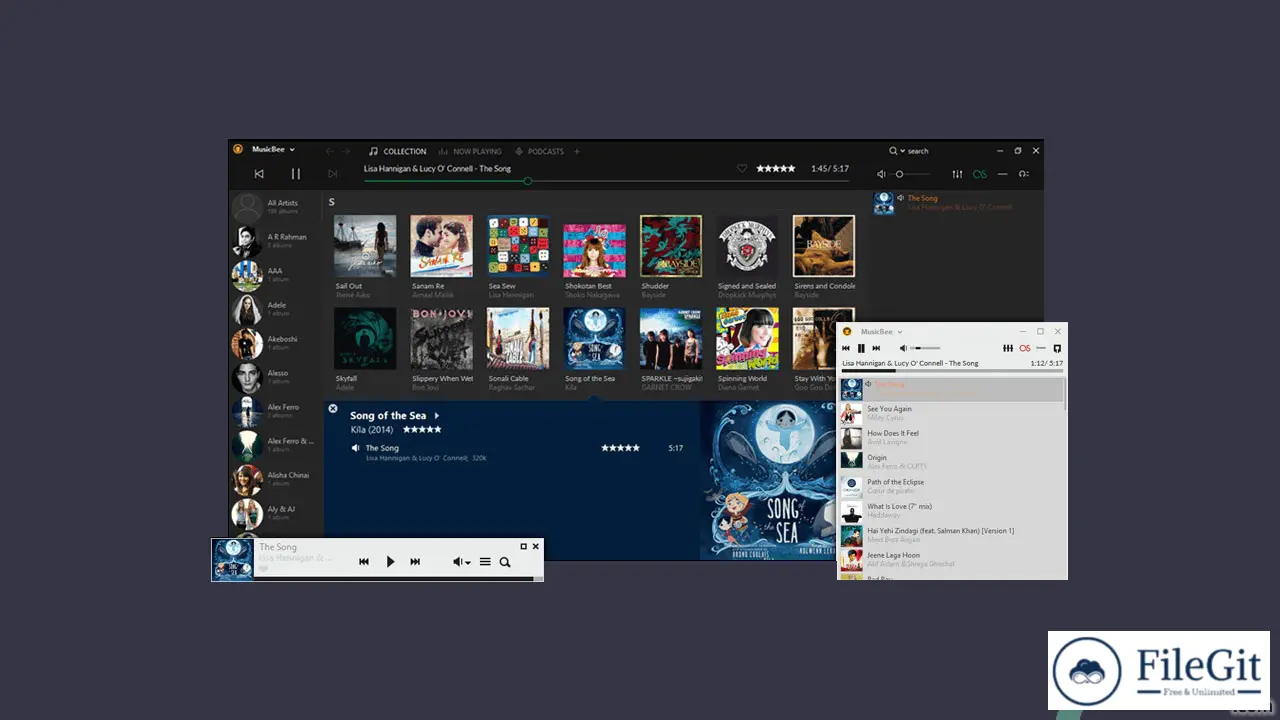Start playback in mini player
This screenshot has height=720, width=1280.
click(390, 562)
